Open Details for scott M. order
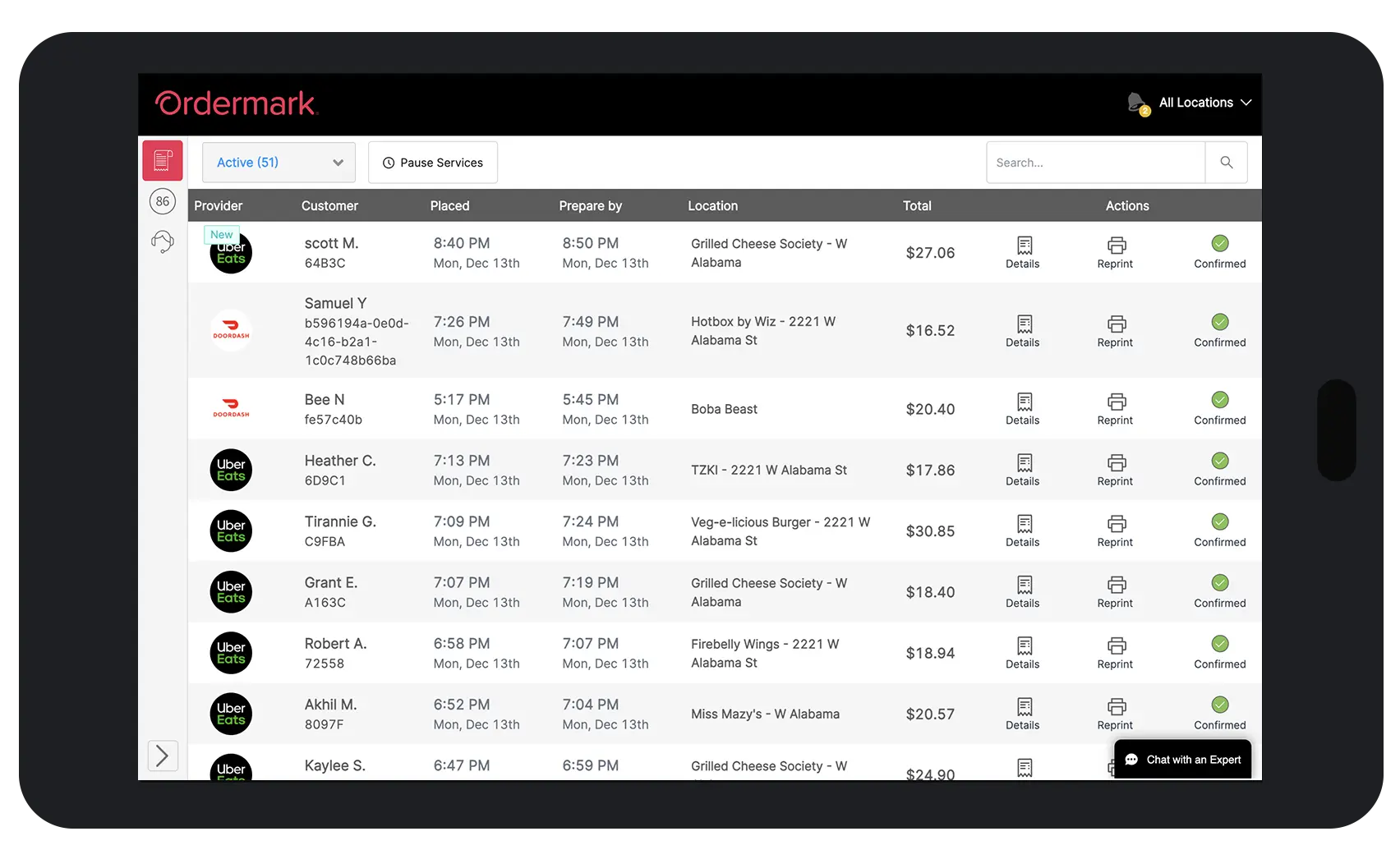Screen dimensions: 1400x859 coord(1023,252)
